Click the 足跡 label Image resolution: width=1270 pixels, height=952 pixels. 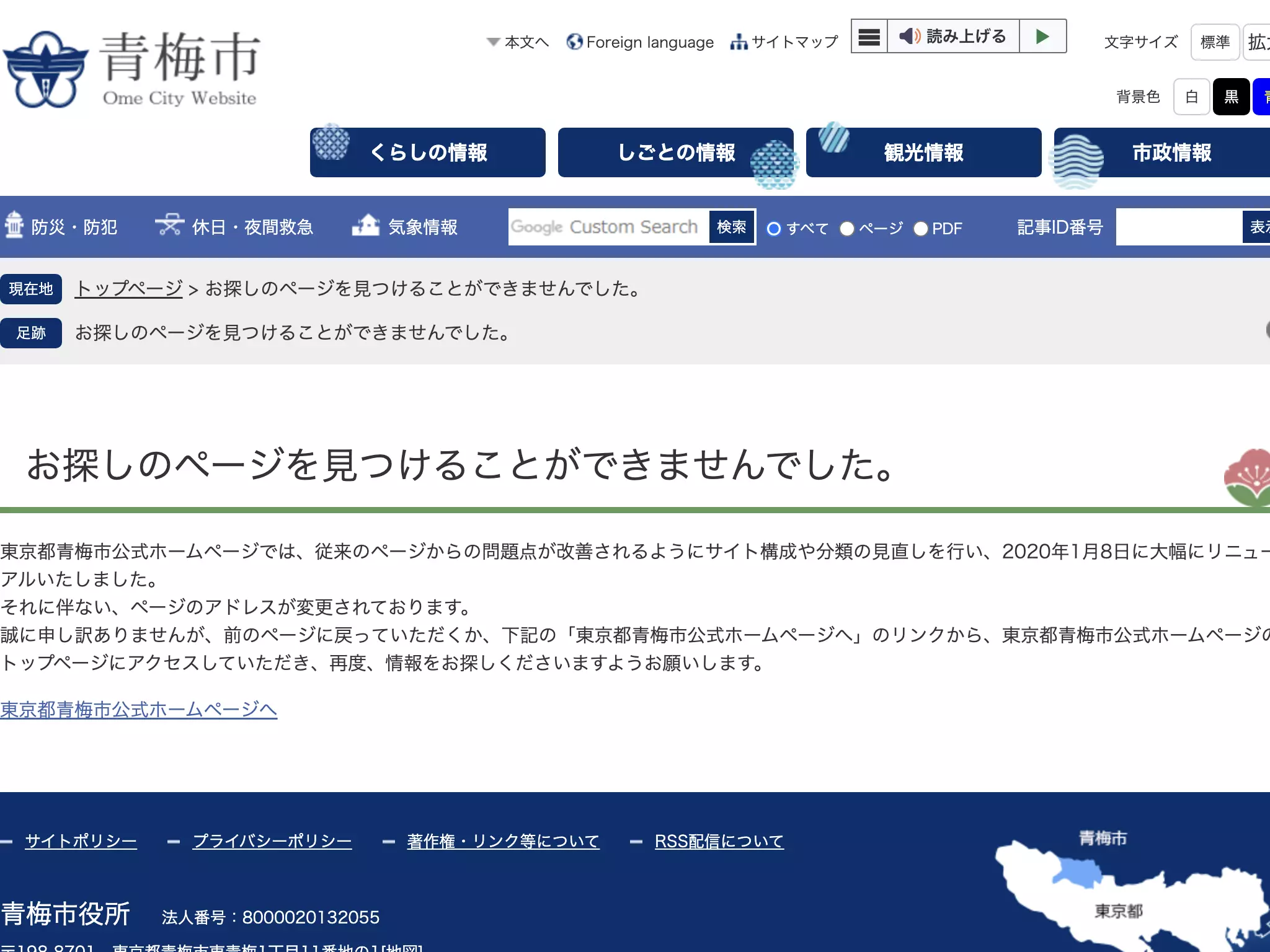pos(31,333)
